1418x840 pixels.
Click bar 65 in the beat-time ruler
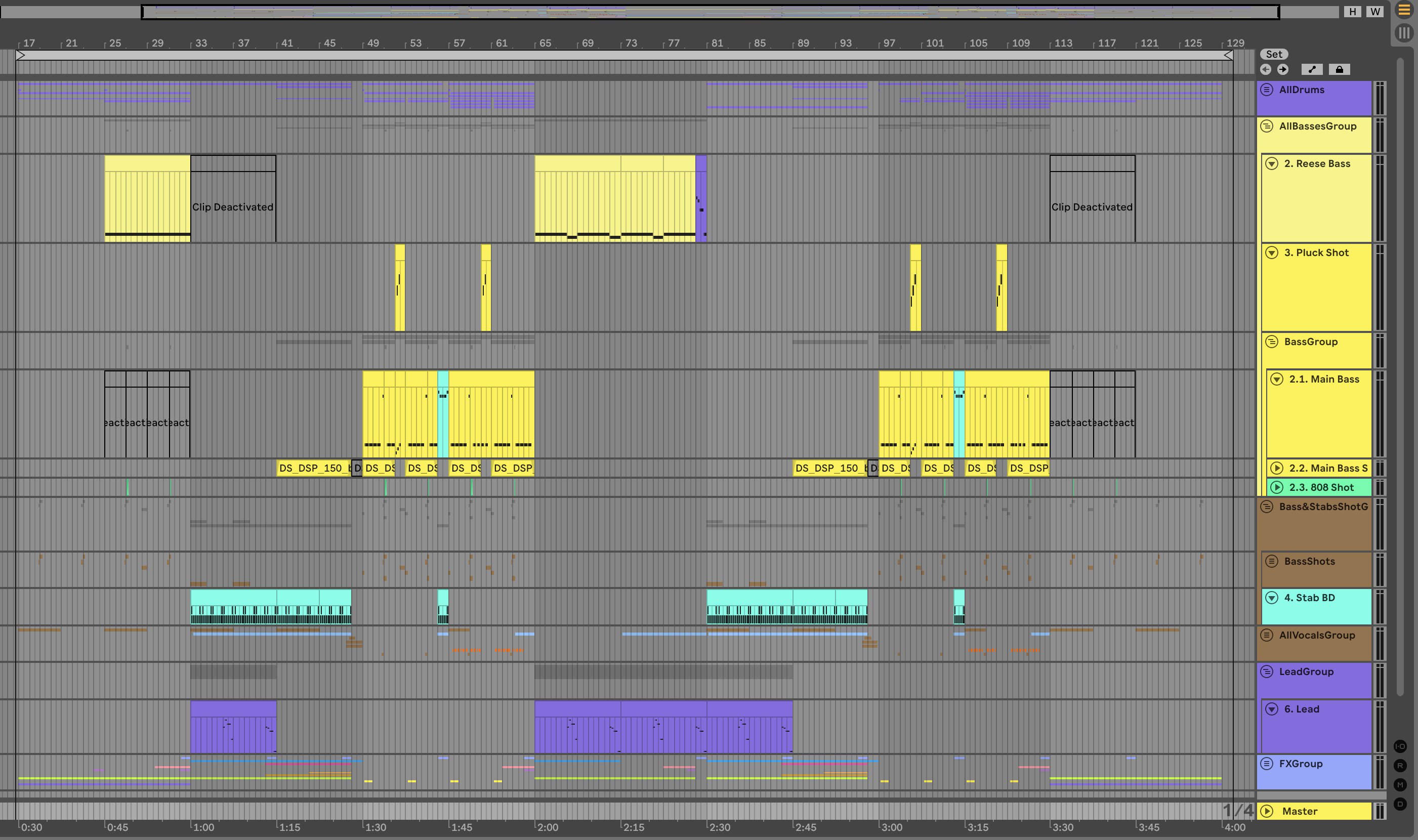click(545, 43)
